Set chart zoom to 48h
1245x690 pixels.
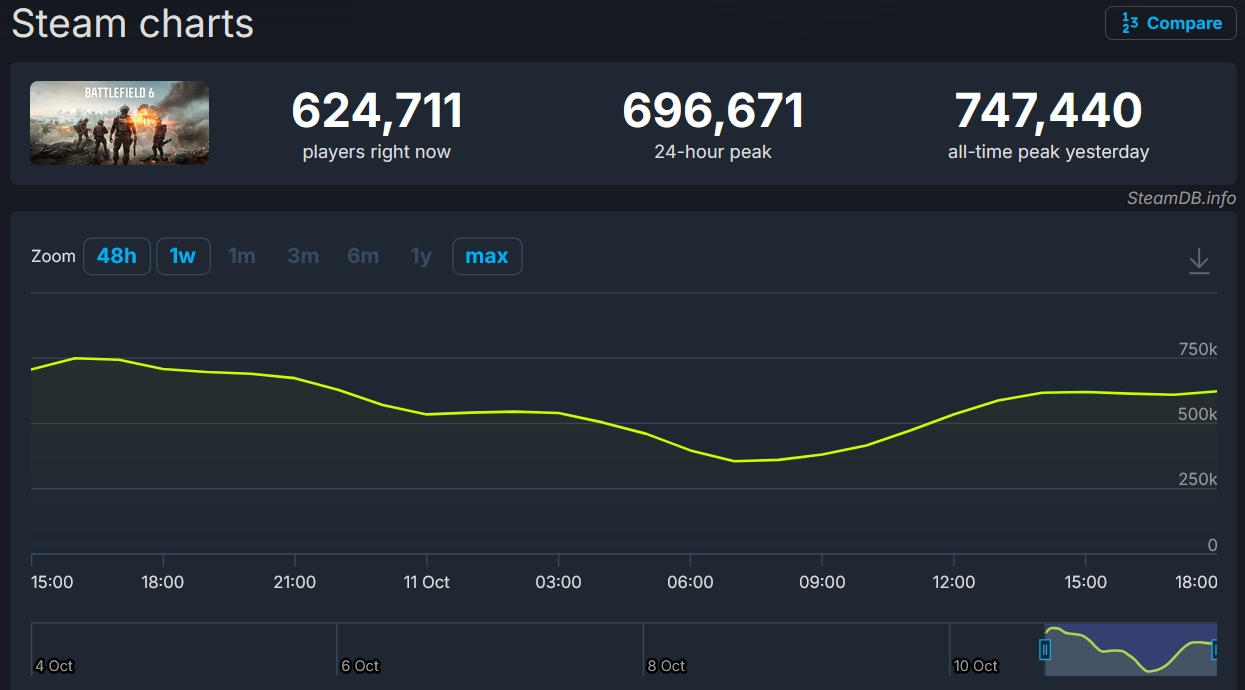(116, 256)
